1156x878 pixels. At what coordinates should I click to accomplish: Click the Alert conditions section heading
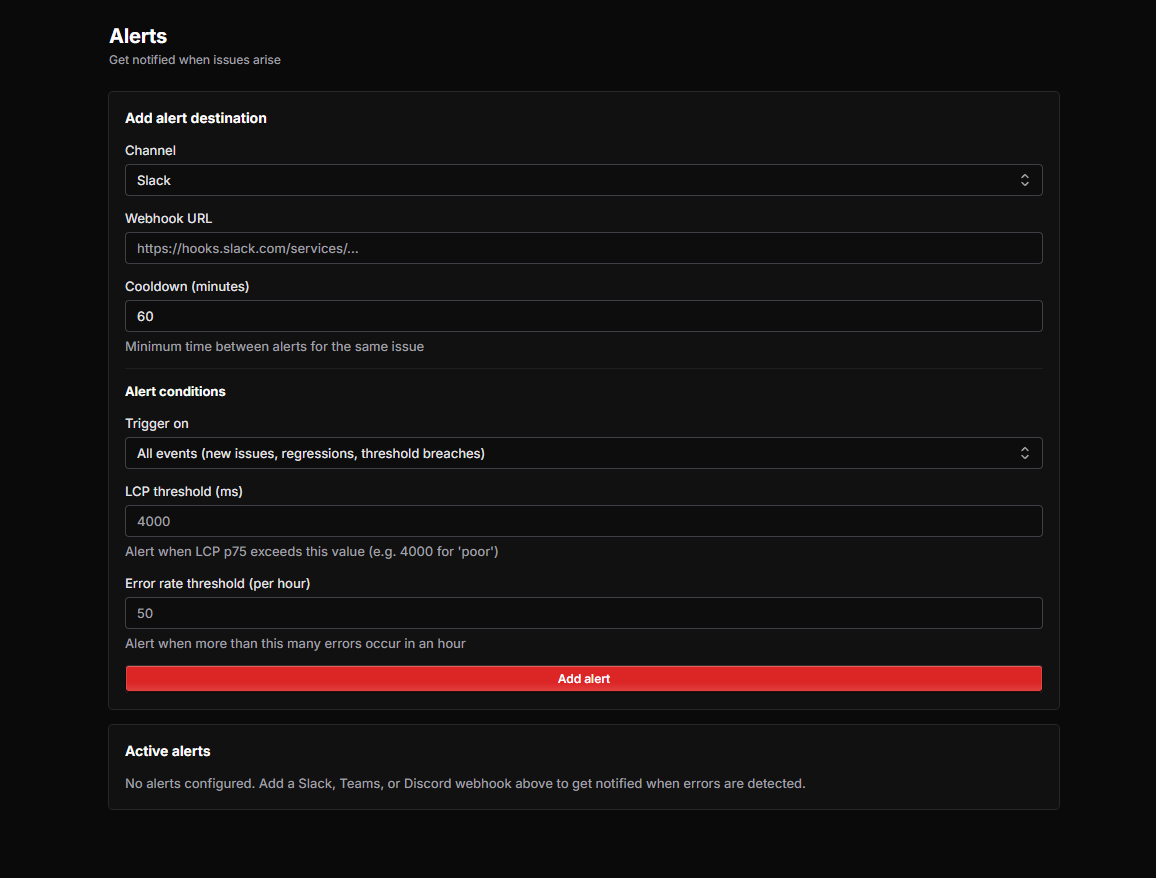click(x=175, y=391)
